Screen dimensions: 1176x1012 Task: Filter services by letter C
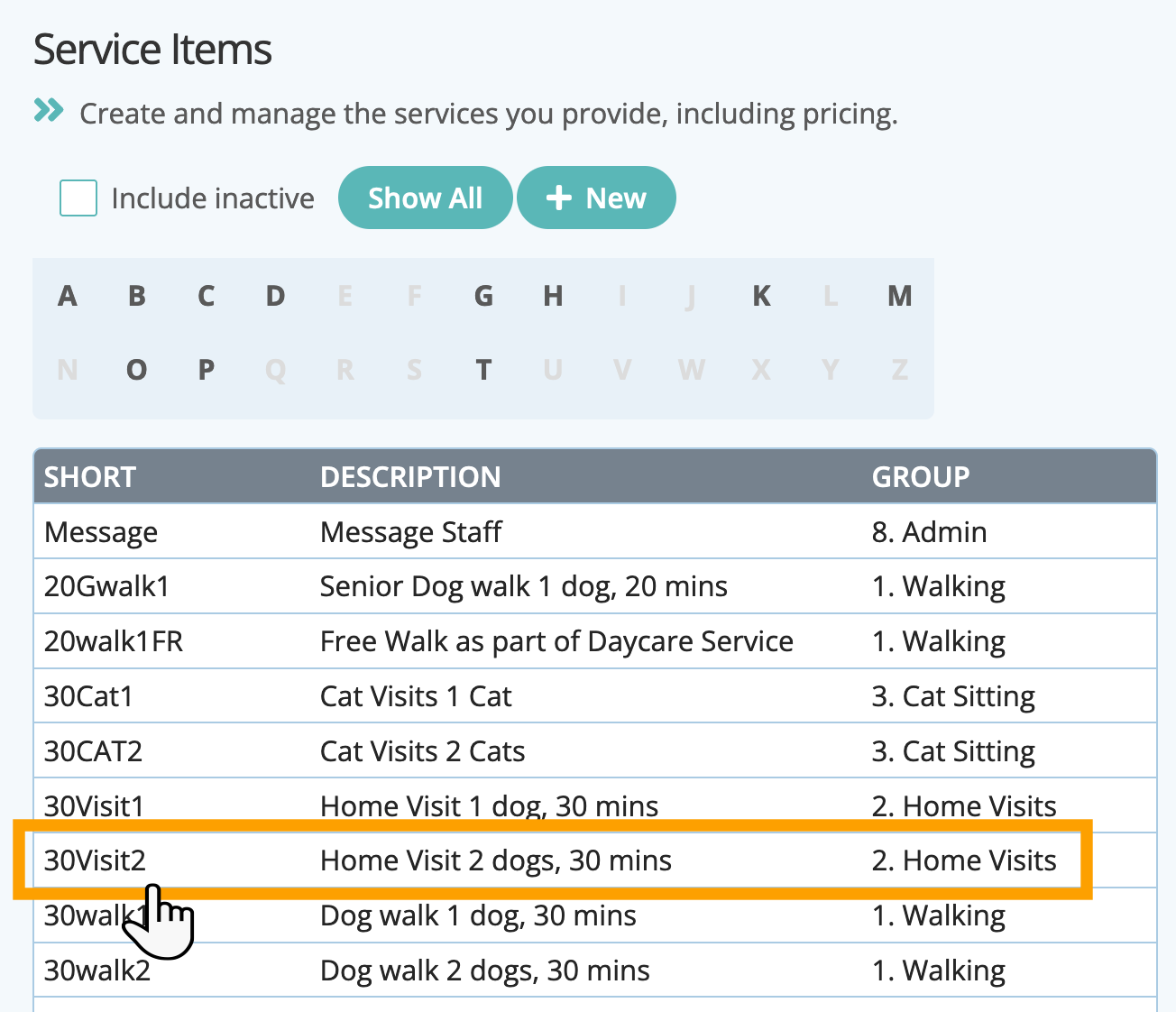[207, 296]
